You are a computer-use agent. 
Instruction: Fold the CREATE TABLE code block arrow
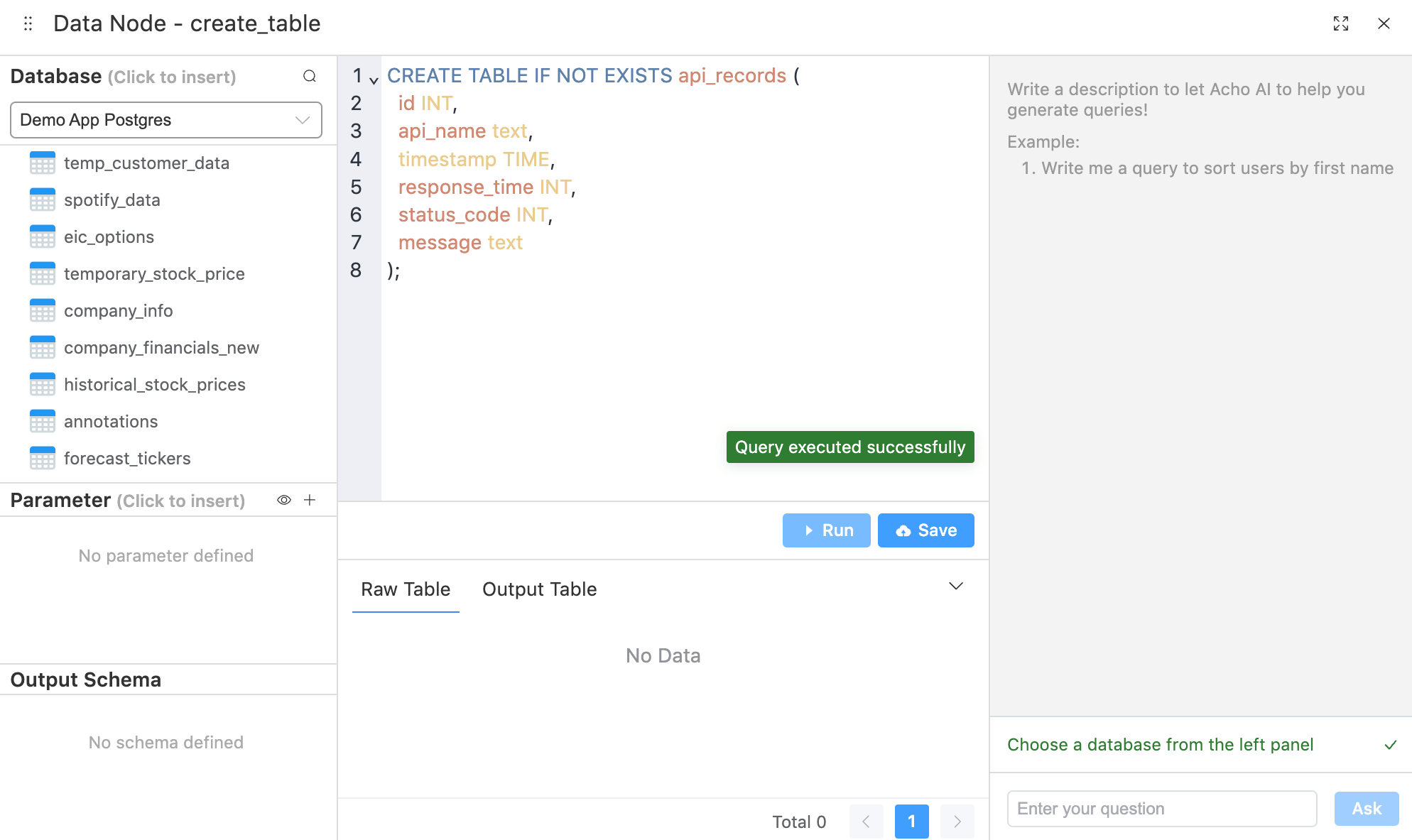[x=374, y=80]
